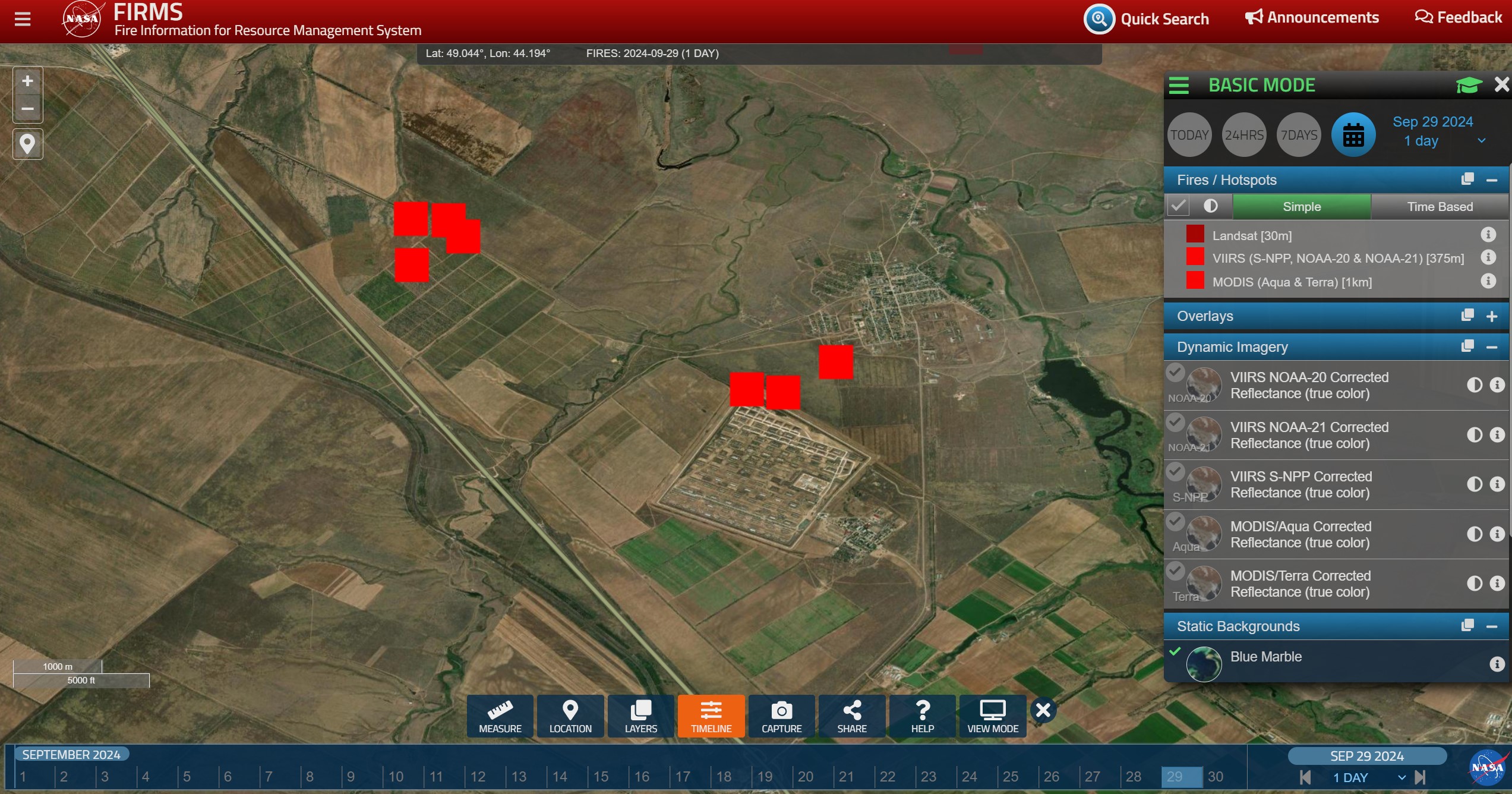
Task: Collapse the Fires / Hotspots section
Action: (x=1492, y=180)
